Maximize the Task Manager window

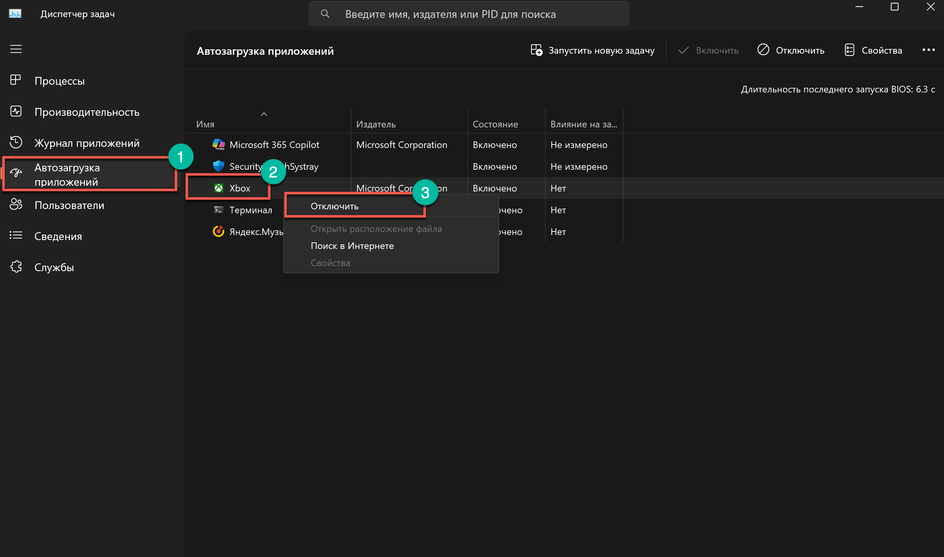[x=895, y=7]
